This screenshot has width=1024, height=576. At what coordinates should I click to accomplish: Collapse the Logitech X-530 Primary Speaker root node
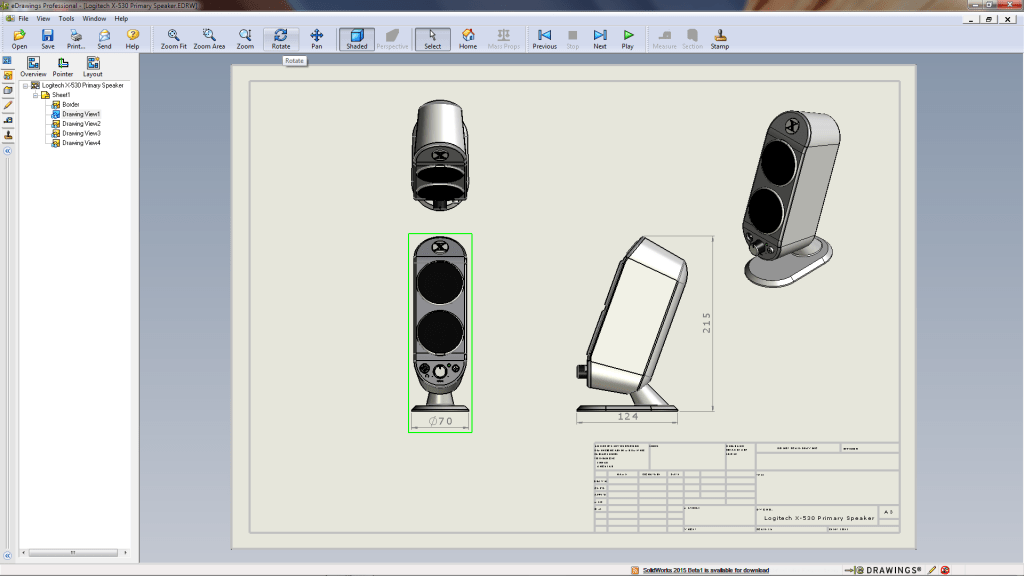click(25, 86)
